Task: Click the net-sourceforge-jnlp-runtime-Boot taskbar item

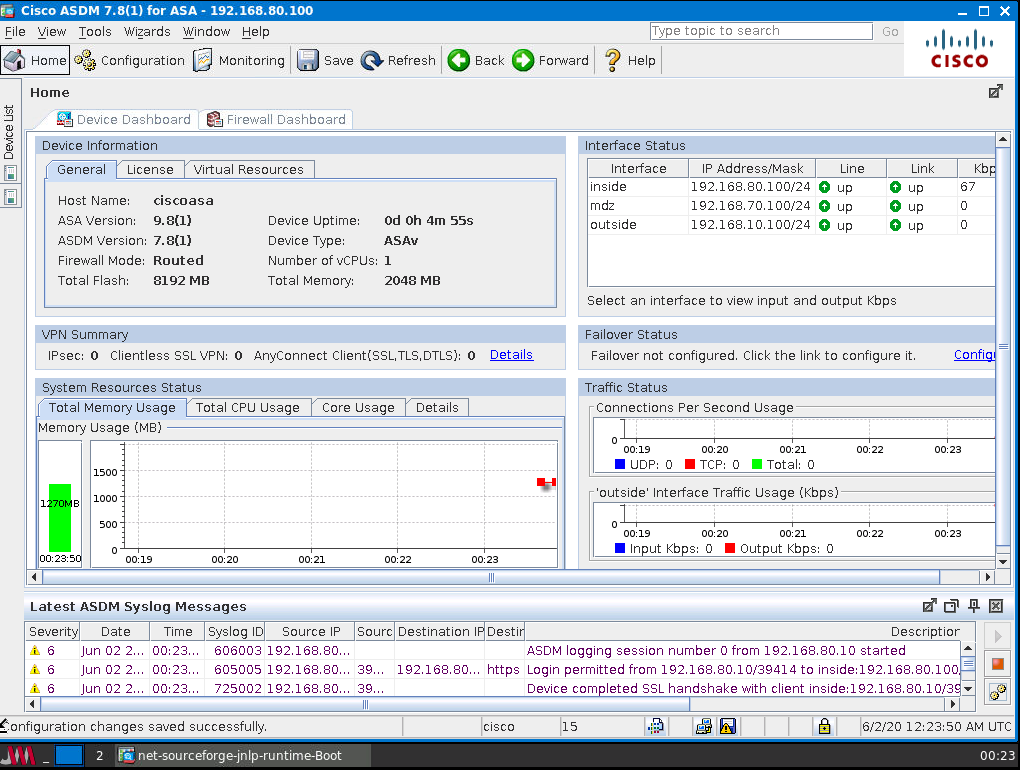Action: [x=243, y=755]
